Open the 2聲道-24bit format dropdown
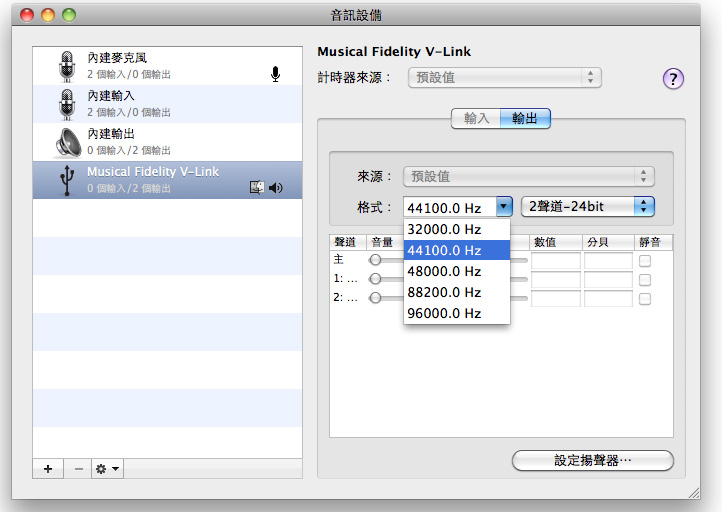 click(588, 206)
